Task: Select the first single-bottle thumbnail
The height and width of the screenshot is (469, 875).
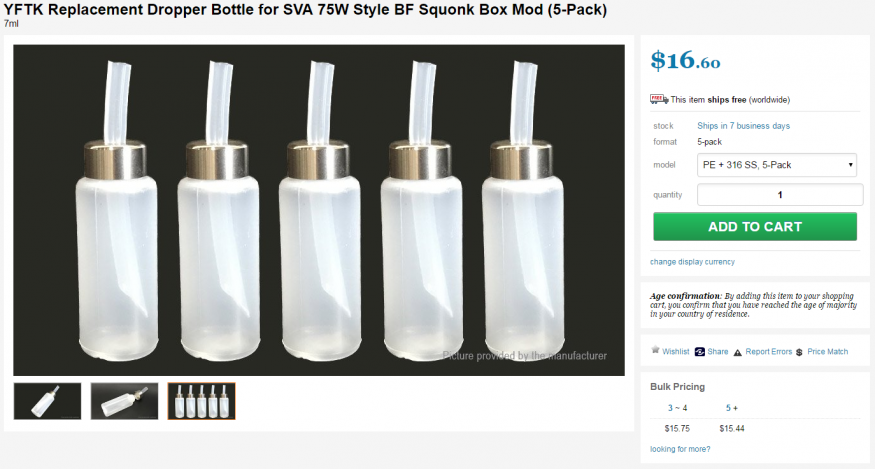Action: point(47,401)
